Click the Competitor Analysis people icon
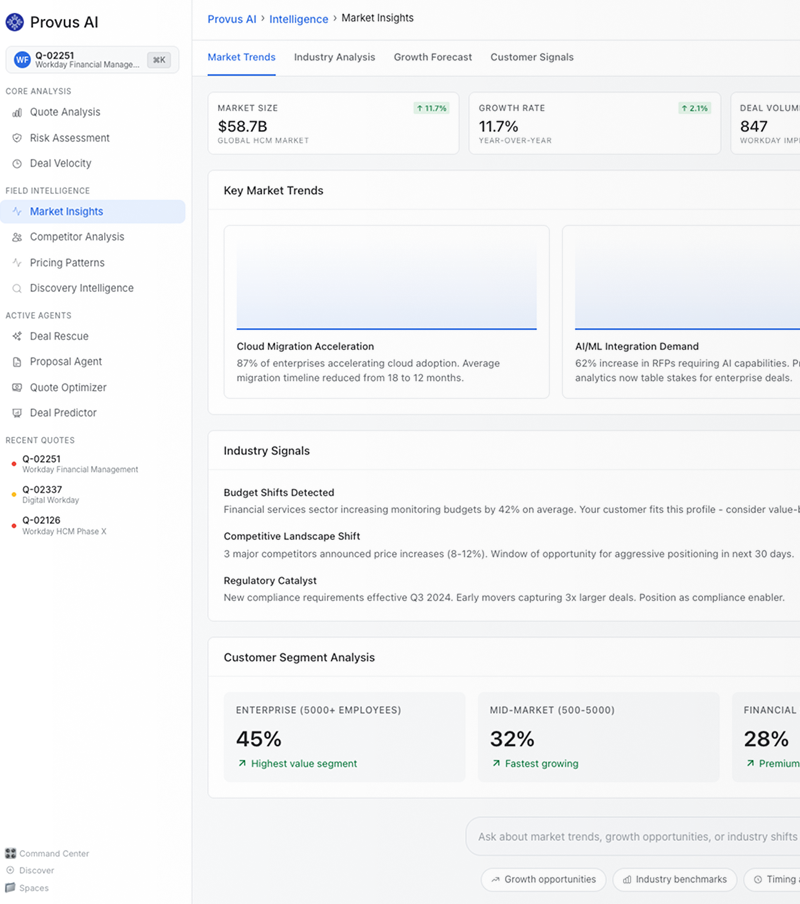800x904 pixels. click(x=17, y=238)
